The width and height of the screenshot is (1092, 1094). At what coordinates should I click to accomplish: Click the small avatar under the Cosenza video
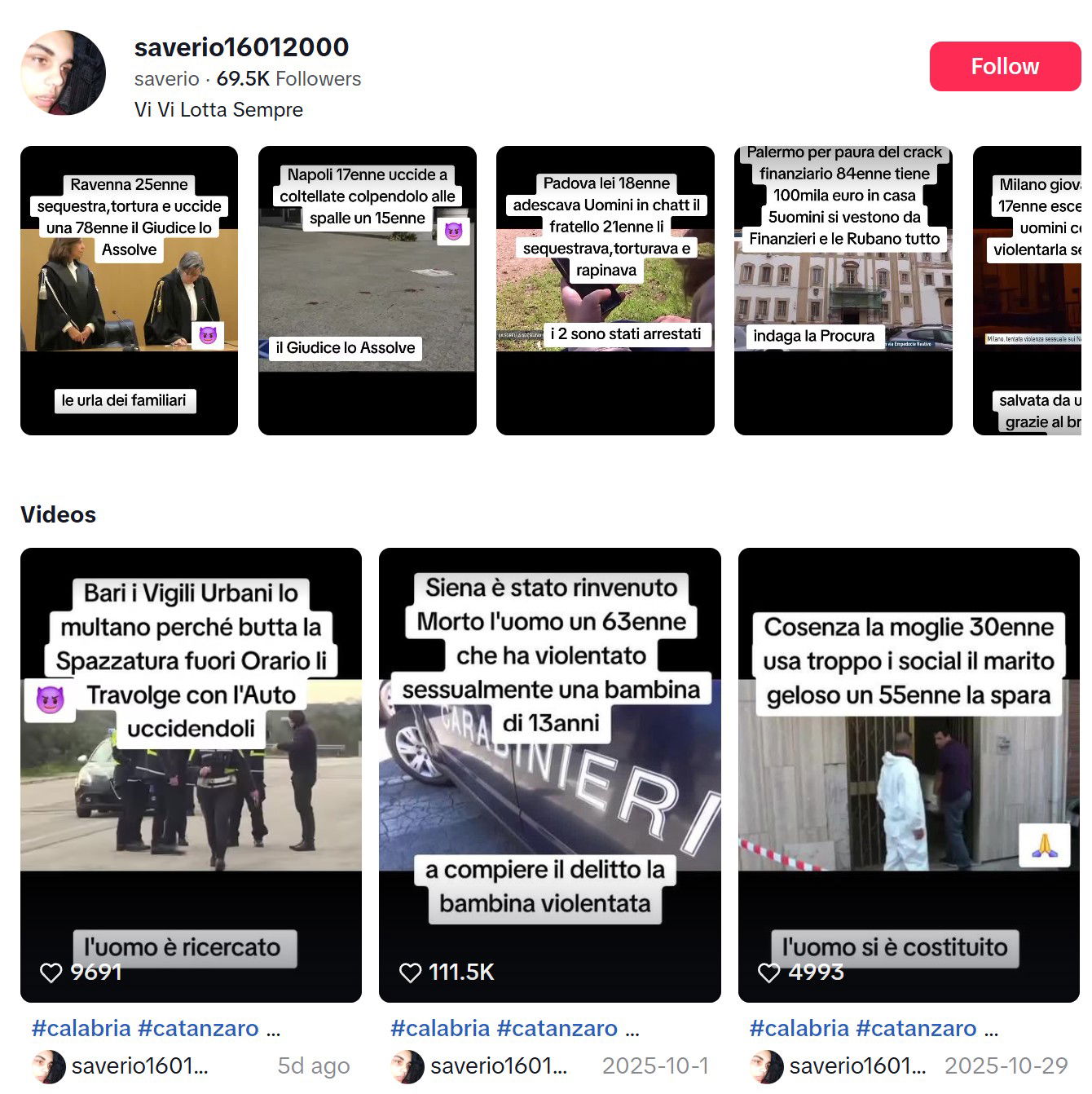tap(767, 1066)
